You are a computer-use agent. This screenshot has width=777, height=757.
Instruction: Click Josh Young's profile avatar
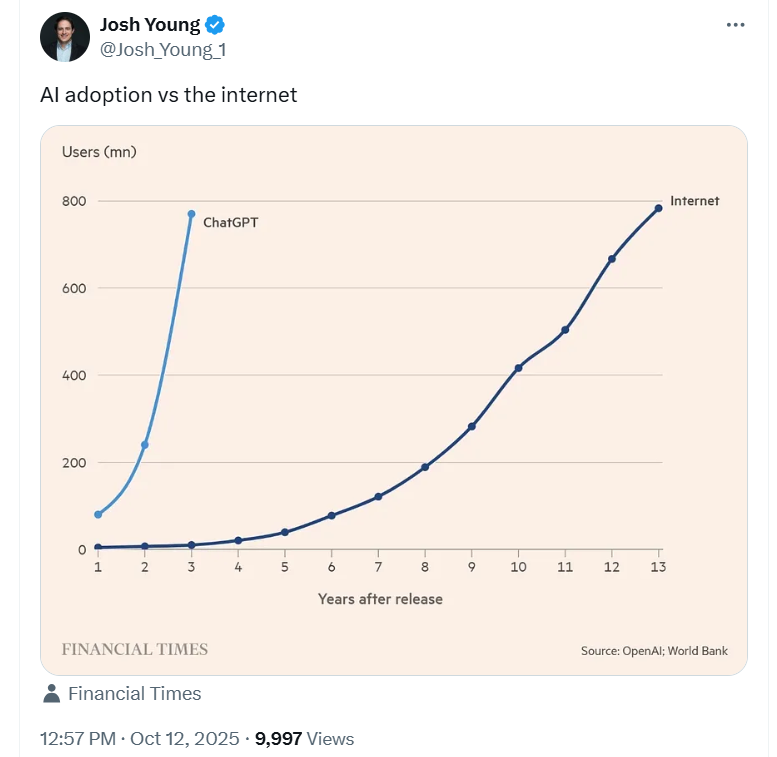pyautogui.click(x=65, y=37)
